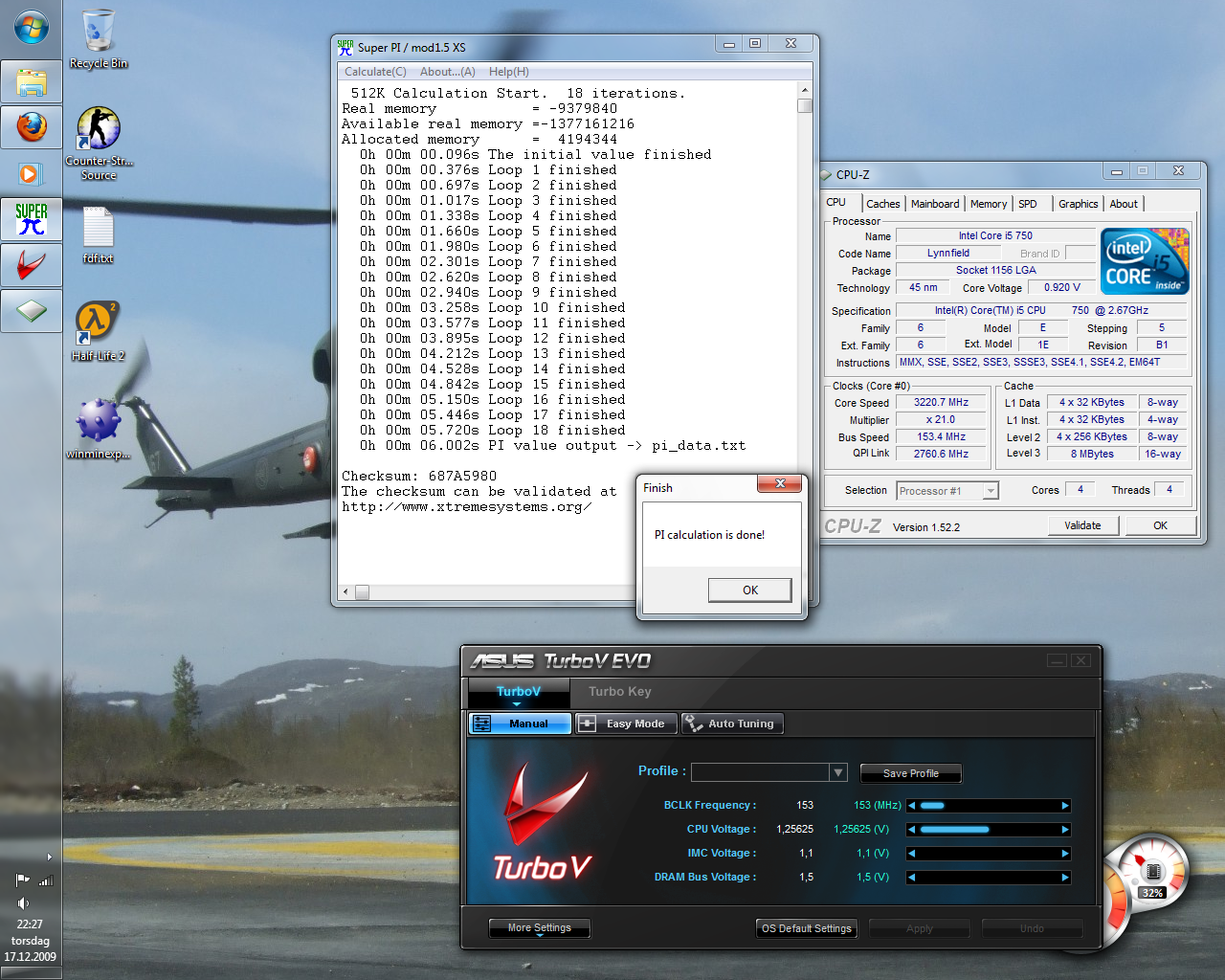Select Counter-Strike Source desktop shortcut
The image size is (1225, 980).
tap(99, 144)
